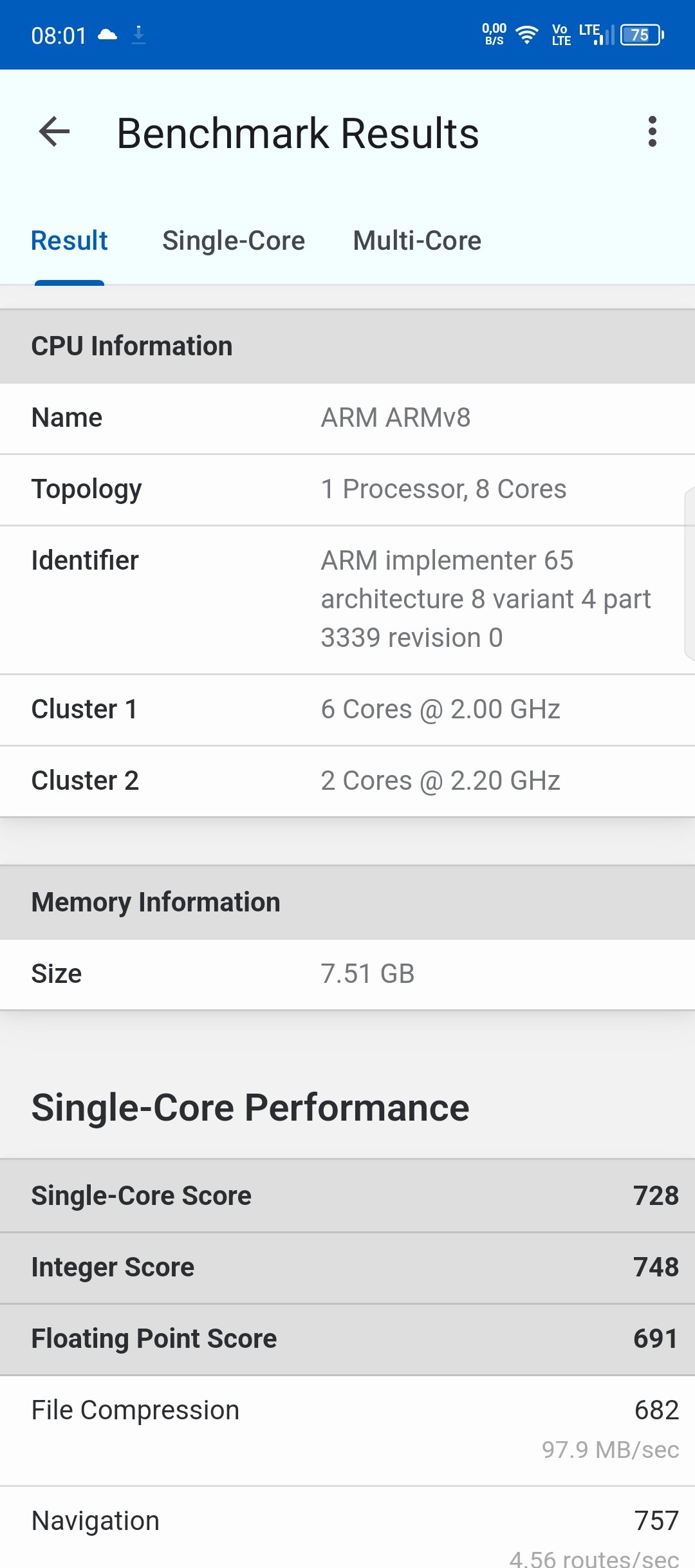
Task: Switch to the Single-Core tab
Action: [234, 241]
